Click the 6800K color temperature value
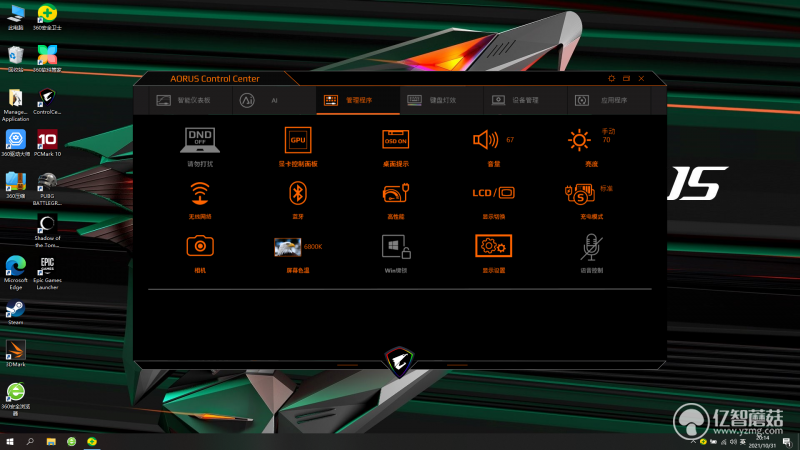 [x=313, y=246]
